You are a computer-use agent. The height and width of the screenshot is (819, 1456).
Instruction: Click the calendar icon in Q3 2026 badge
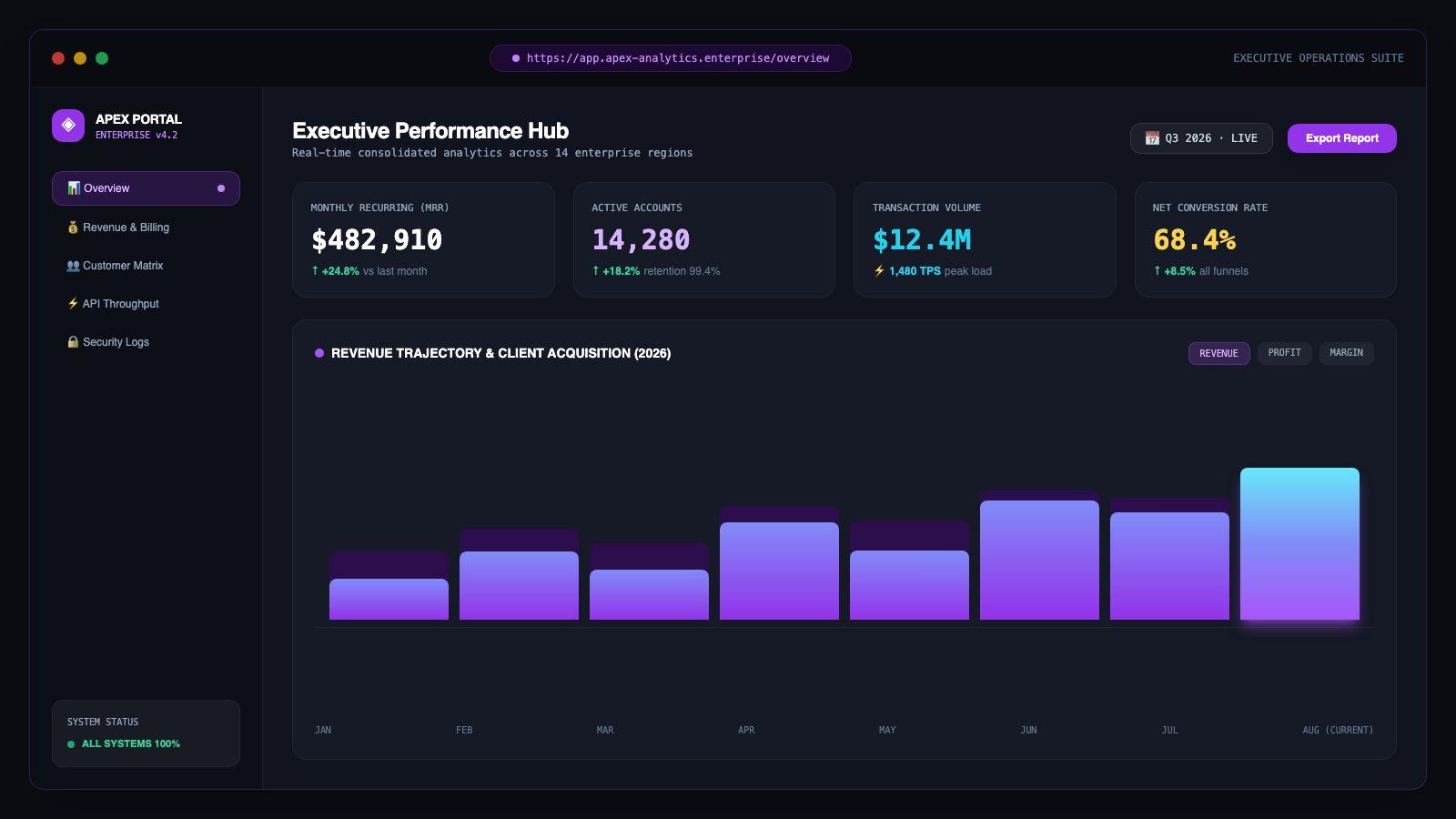click(x=1152, y=138)
